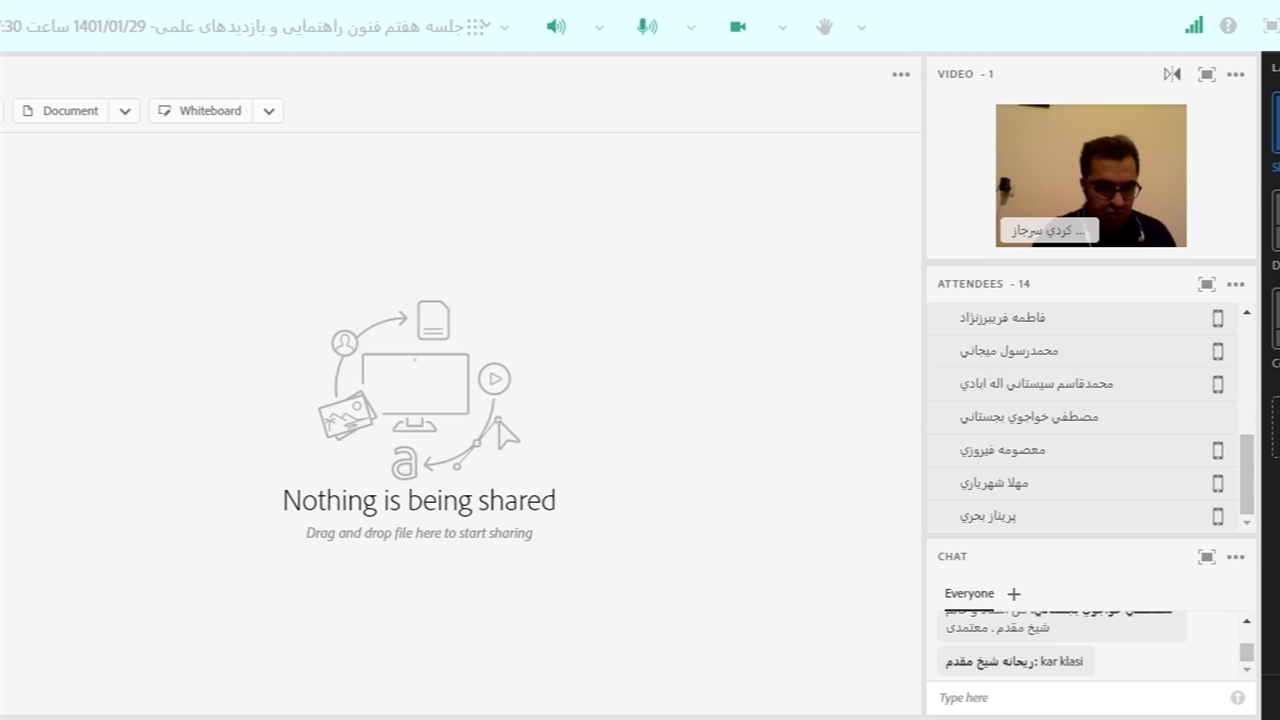
Task: Add a new chat with the plus icon
Action: pyautogui.click(x=1013, y=594)
